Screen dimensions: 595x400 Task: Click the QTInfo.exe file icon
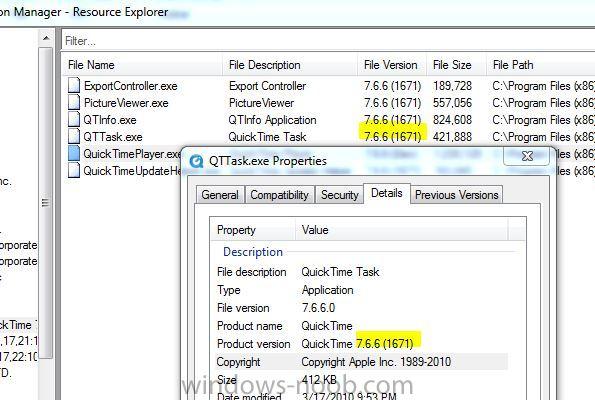click(74, 119)
